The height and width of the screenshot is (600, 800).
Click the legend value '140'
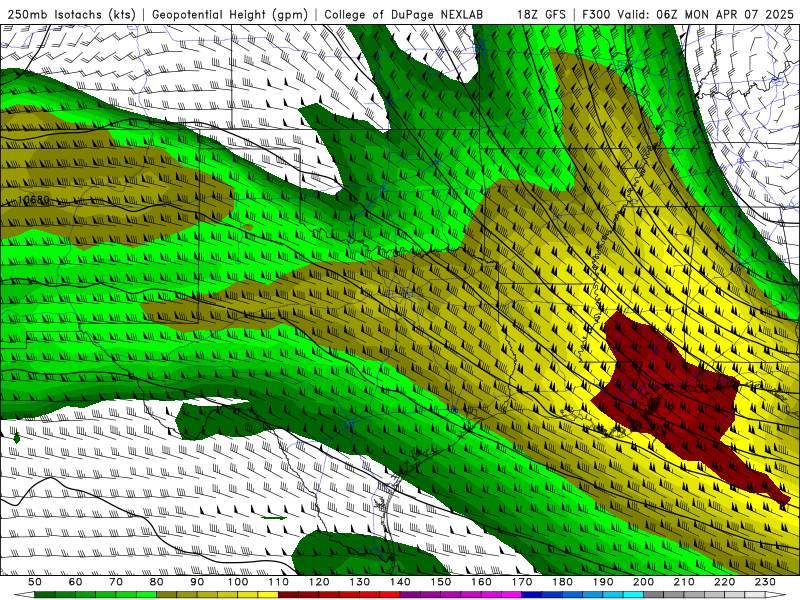(x=401, y=582)
